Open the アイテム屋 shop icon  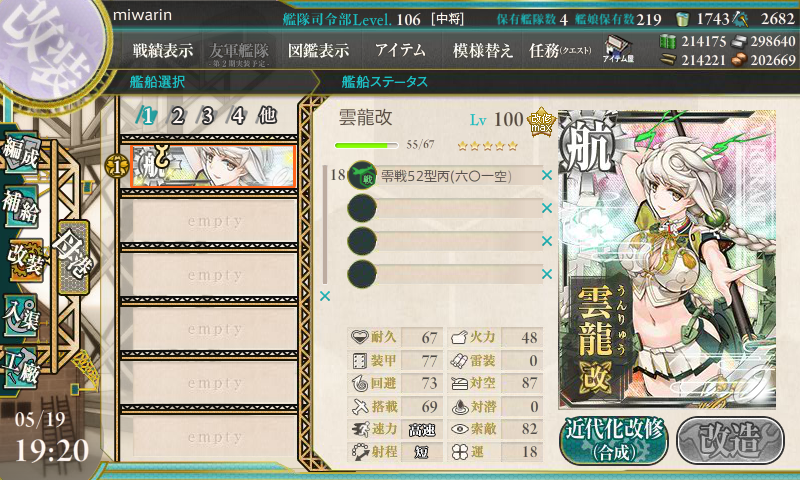[618, 49]
